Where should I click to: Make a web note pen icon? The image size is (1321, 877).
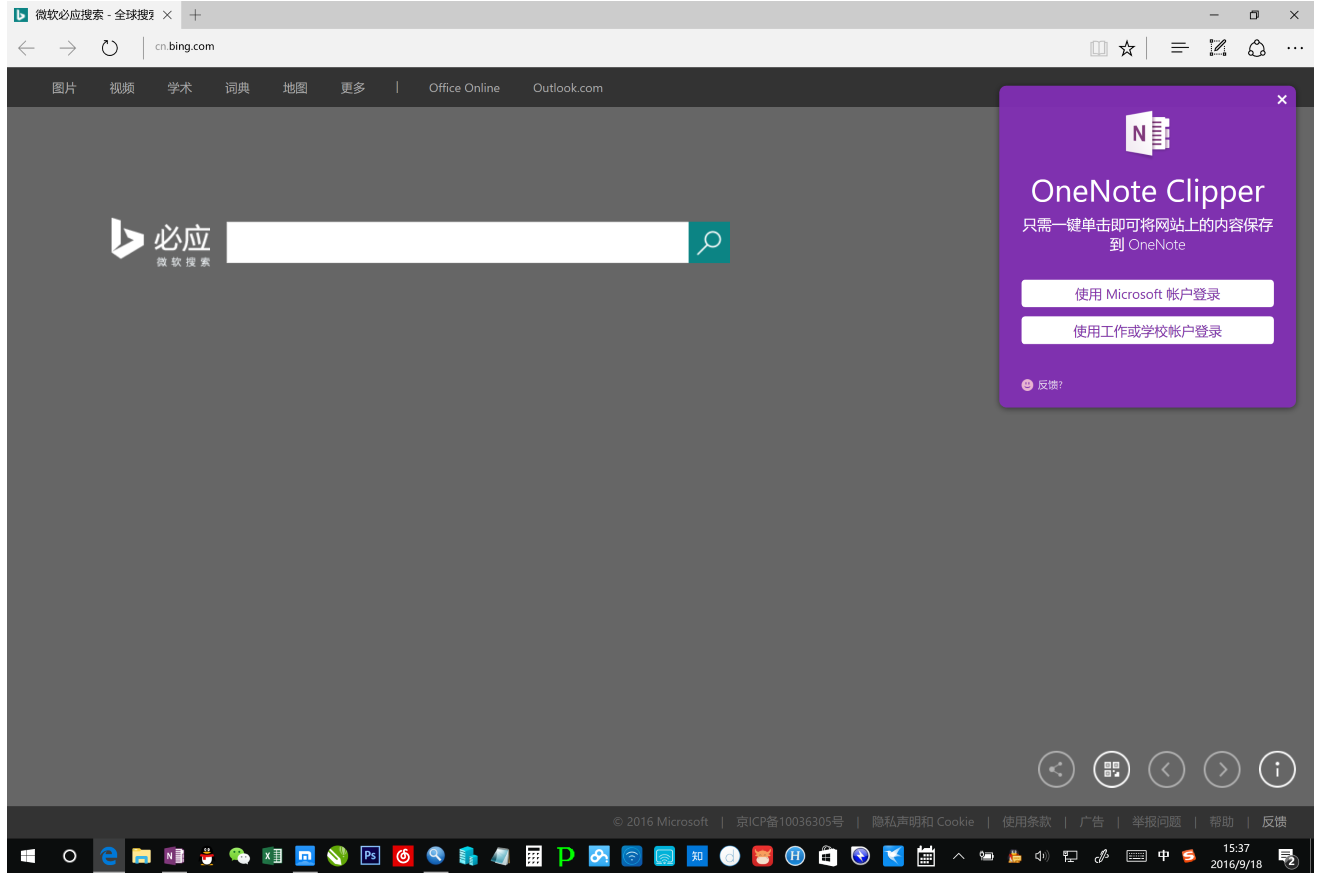point(1218,48)
